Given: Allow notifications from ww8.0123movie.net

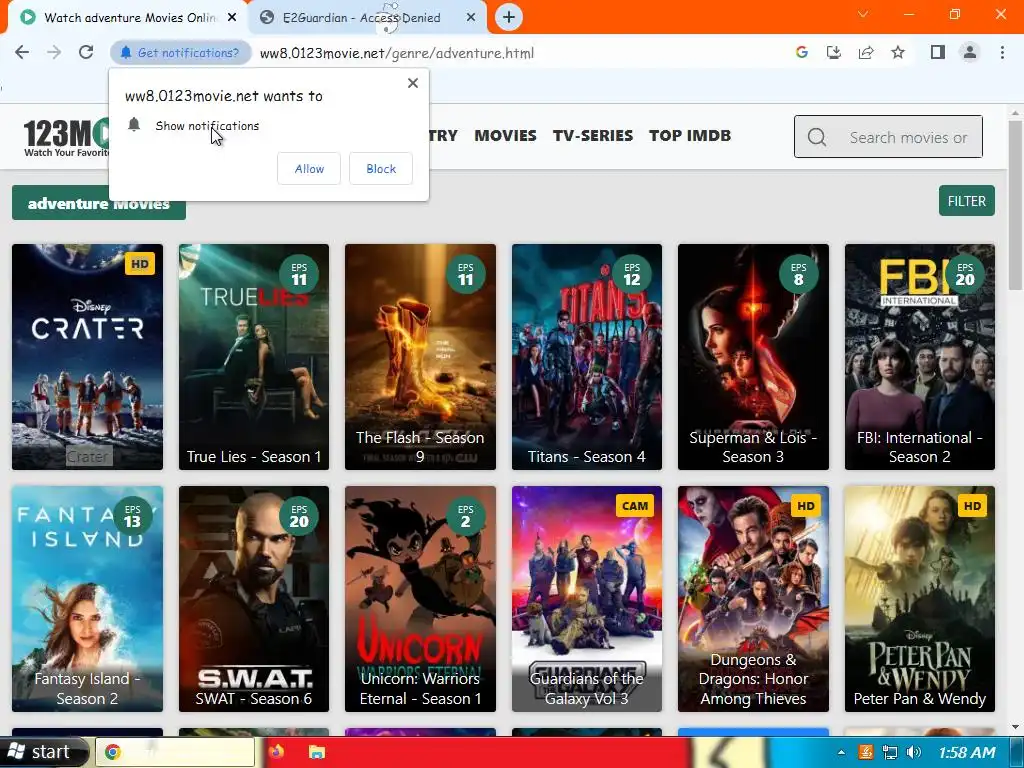Looking at the screenshot, I should tap(309, 168).
